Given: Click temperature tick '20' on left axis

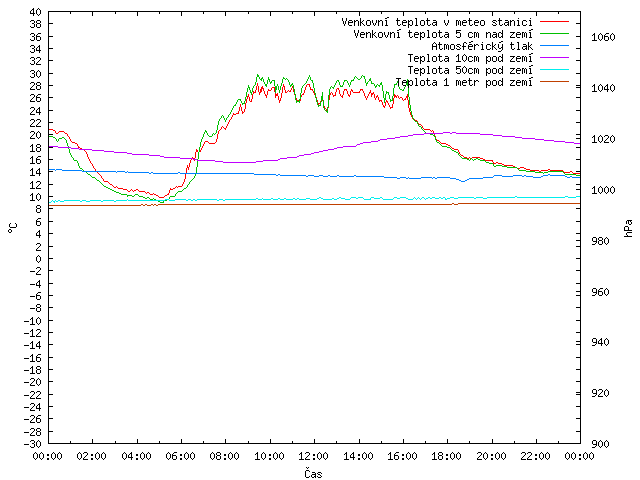Looking at the screenshot, I should [x=36, y=135].
